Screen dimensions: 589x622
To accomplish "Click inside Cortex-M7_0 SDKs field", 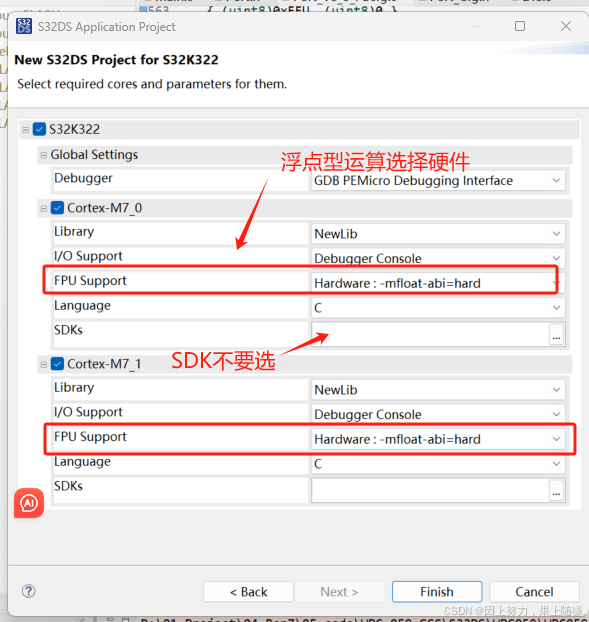I will coord(430,334).
